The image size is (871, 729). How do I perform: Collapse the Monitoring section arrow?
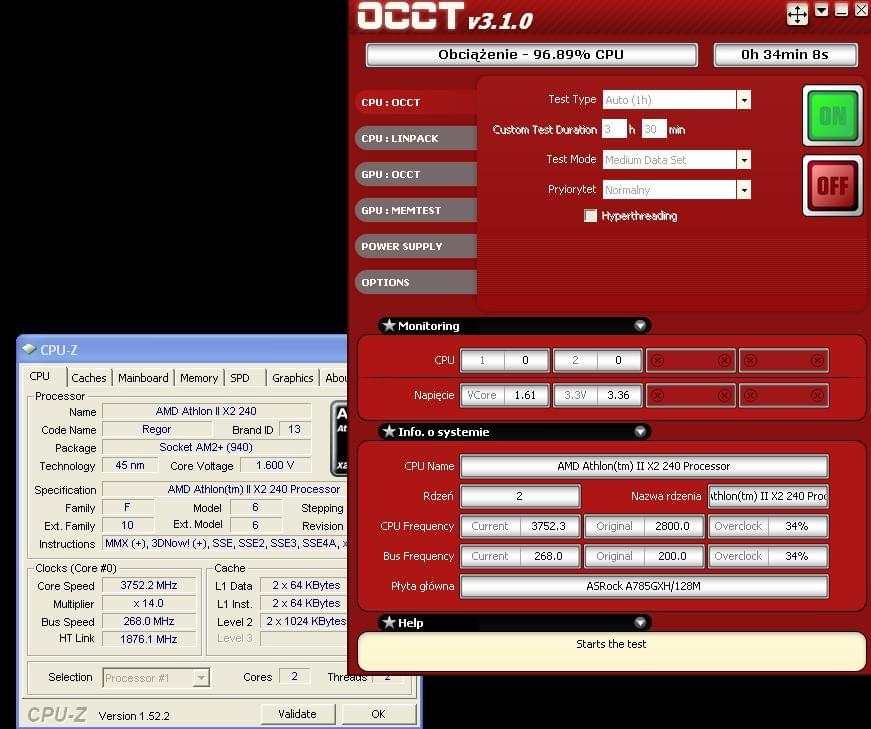640,326
